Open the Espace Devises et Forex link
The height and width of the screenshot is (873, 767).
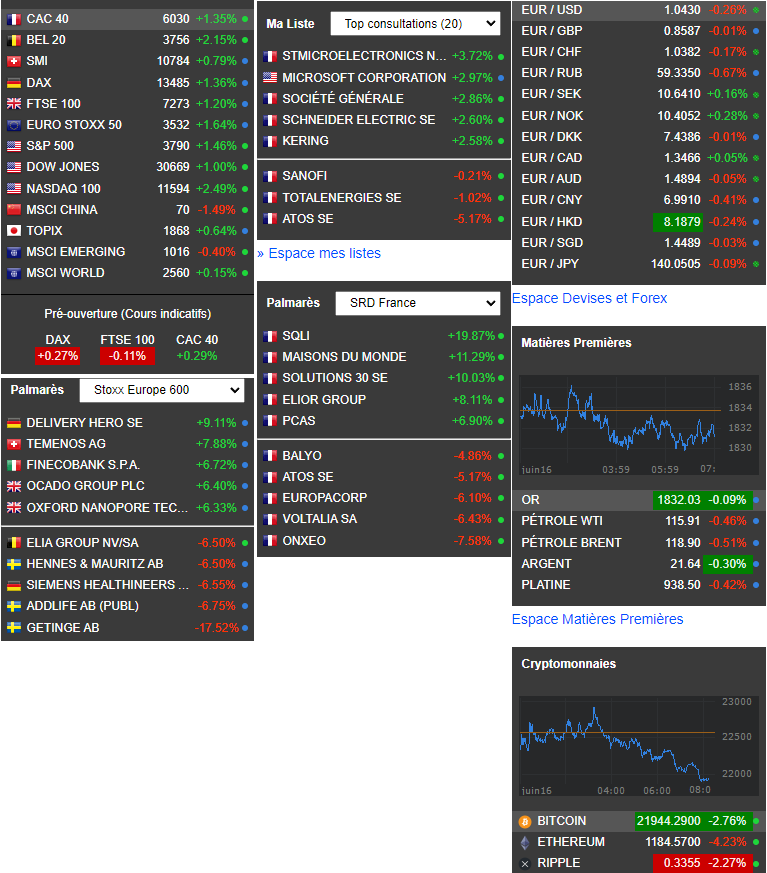[x=589, y=298]
